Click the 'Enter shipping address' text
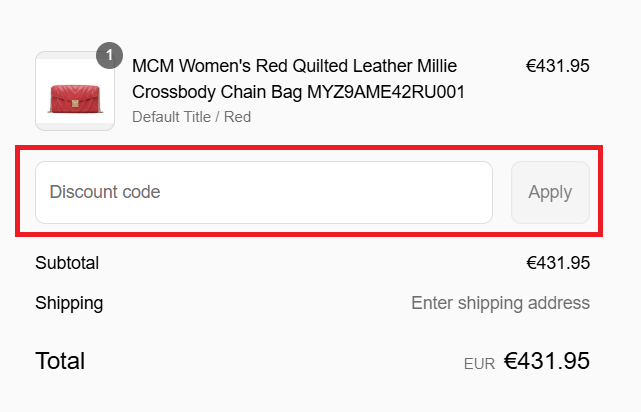 pos(500,302)
